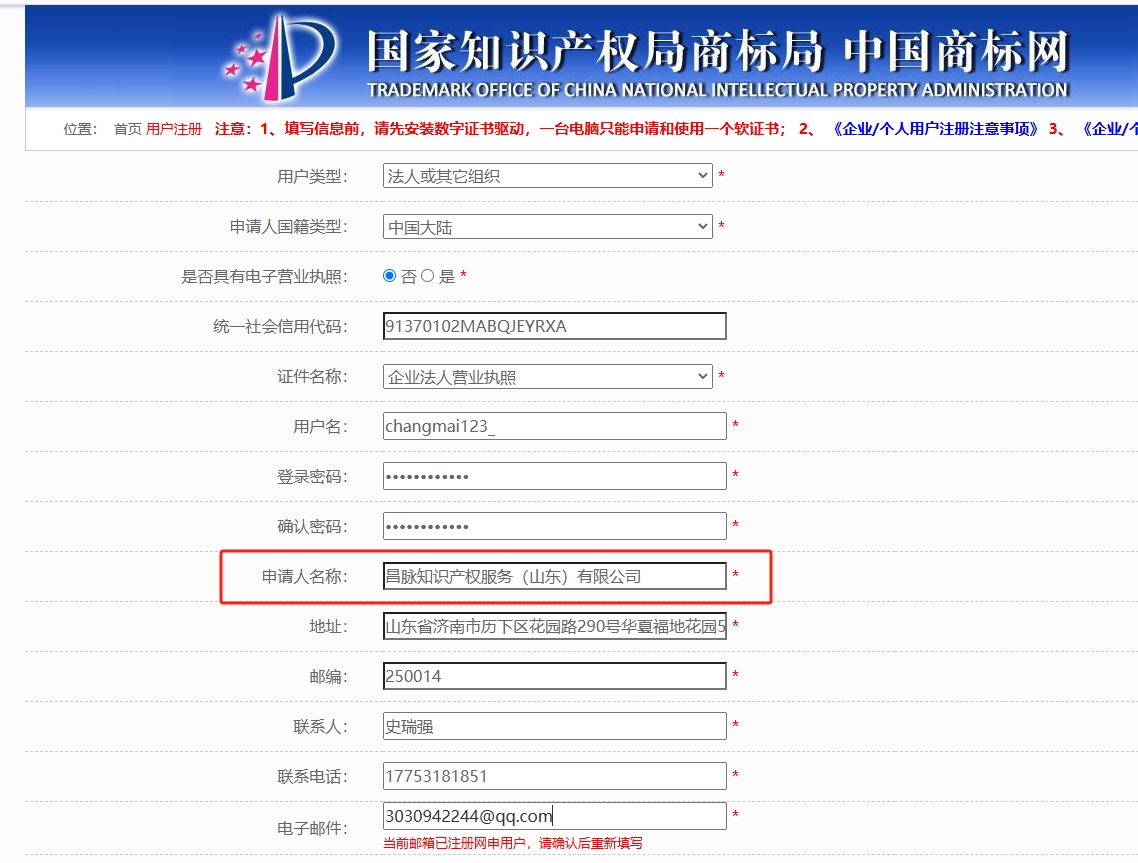The width and height of the screenshot is (1138, 863).
Task: Open the 用户类型 dropdown
Action: (547, 176)
